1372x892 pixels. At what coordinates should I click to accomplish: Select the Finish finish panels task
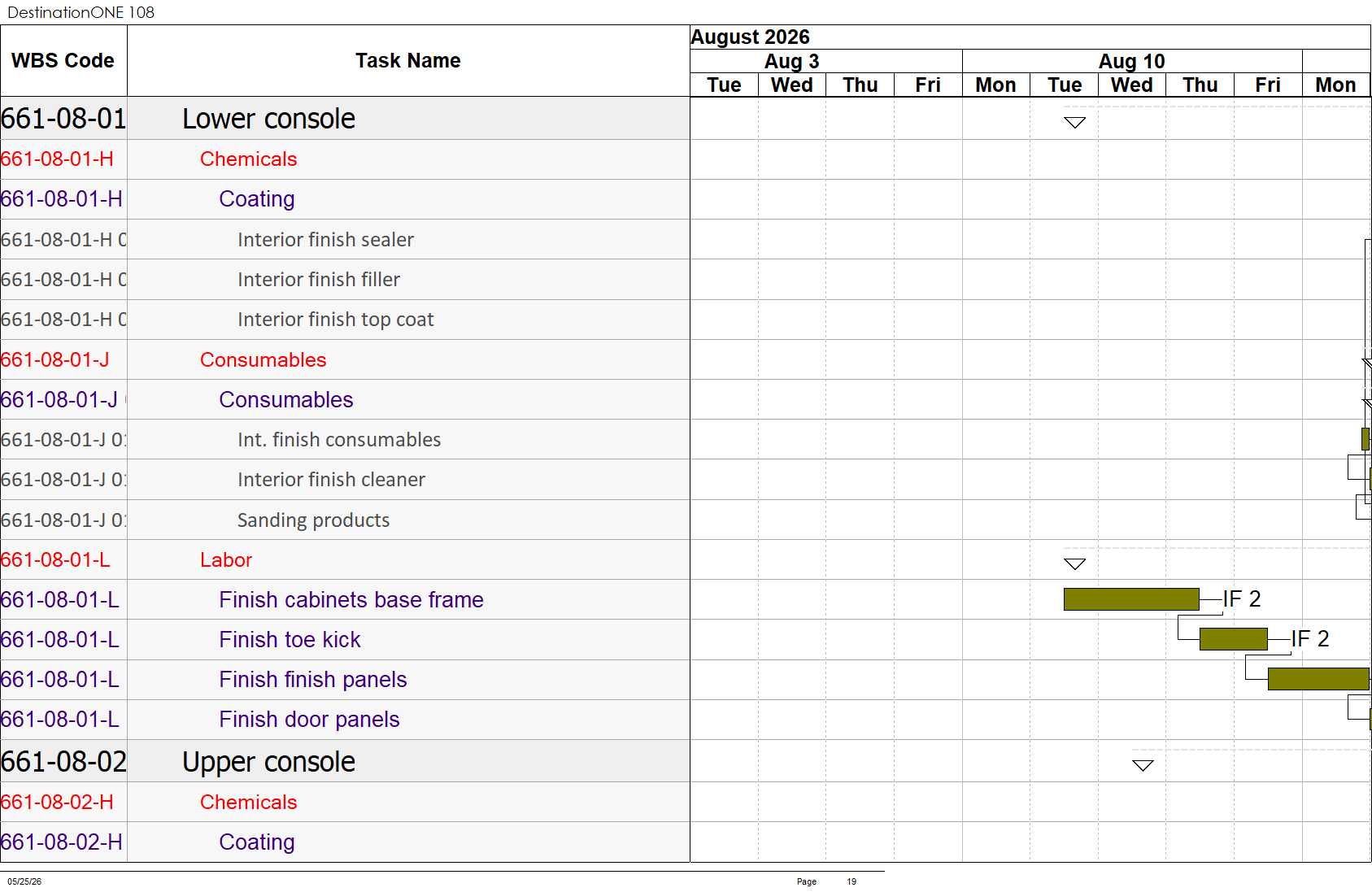(x=345, y=680)
